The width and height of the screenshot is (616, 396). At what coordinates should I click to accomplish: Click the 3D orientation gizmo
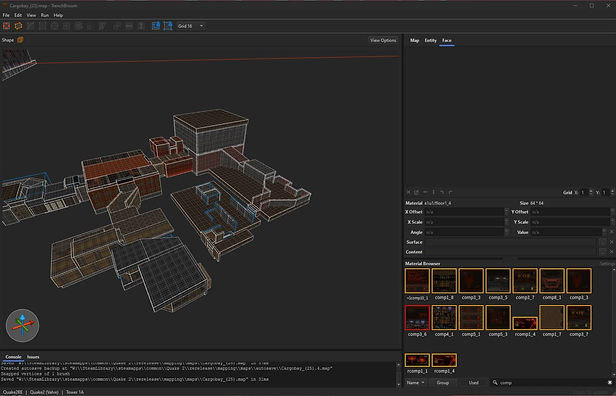[22, 325]
